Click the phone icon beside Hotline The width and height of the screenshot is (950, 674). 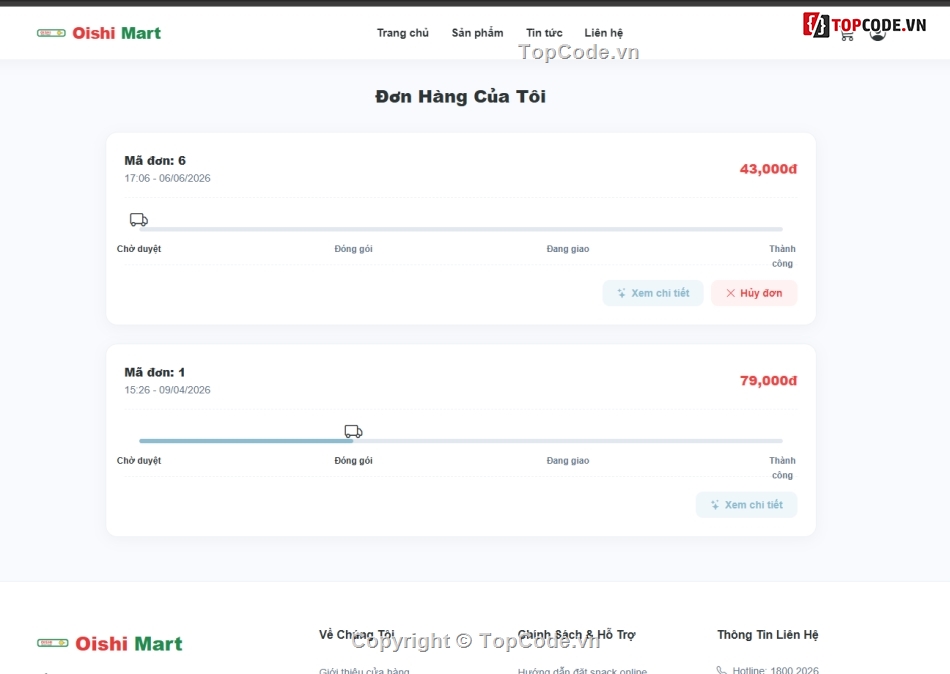(722, 670)
